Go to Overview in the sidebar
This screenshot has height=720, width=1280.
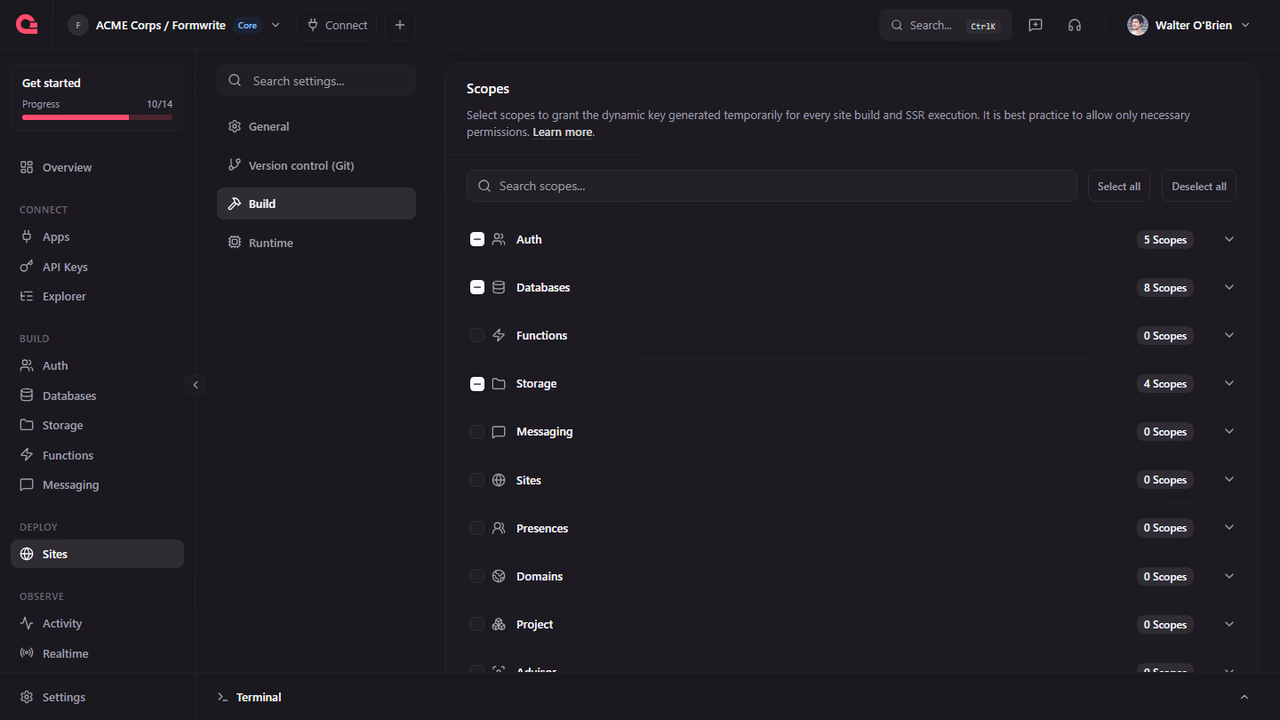coord(97,167)
